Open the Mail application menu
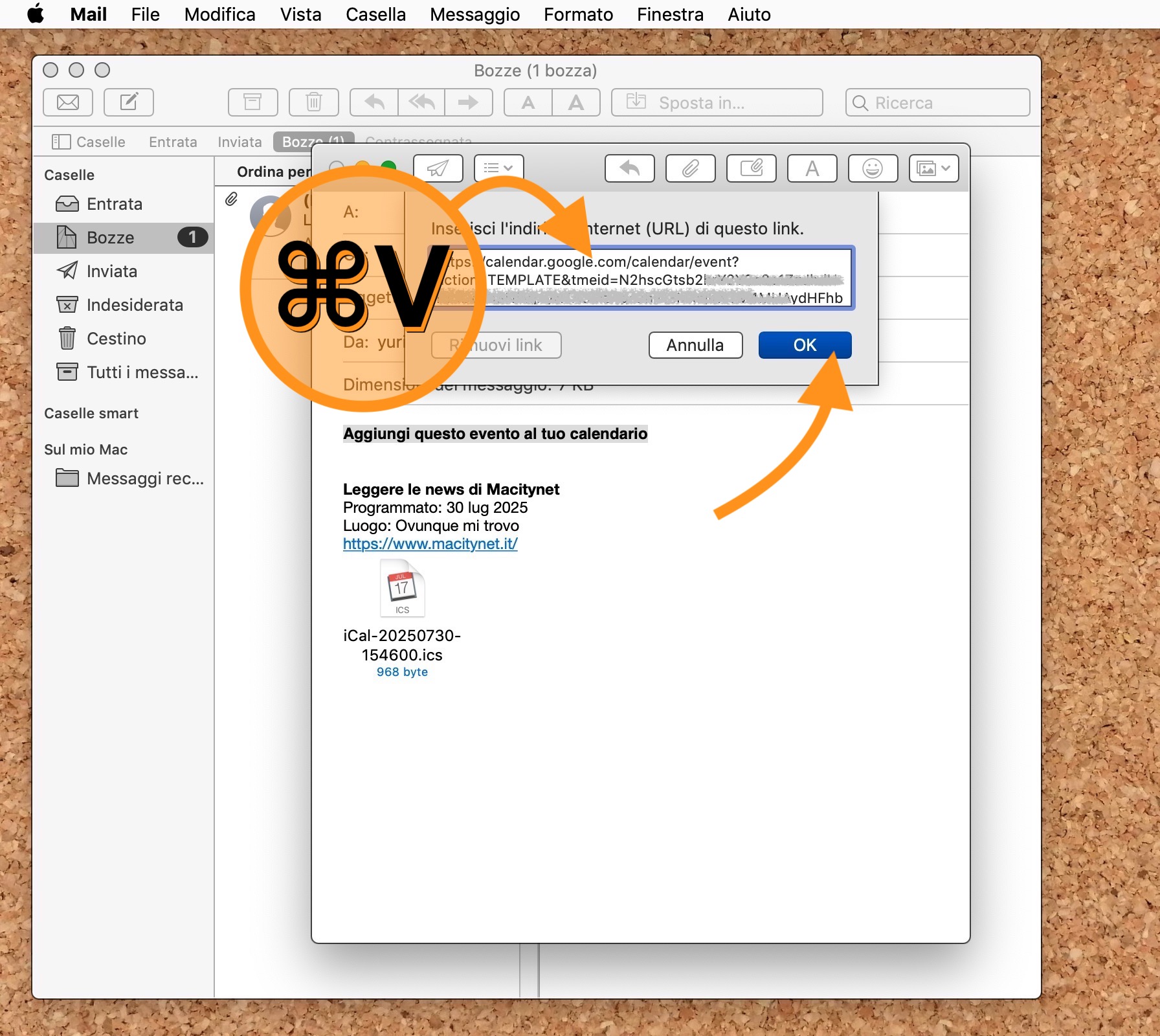Viewport: 1160px width, 1036px height. coord(89,14)
